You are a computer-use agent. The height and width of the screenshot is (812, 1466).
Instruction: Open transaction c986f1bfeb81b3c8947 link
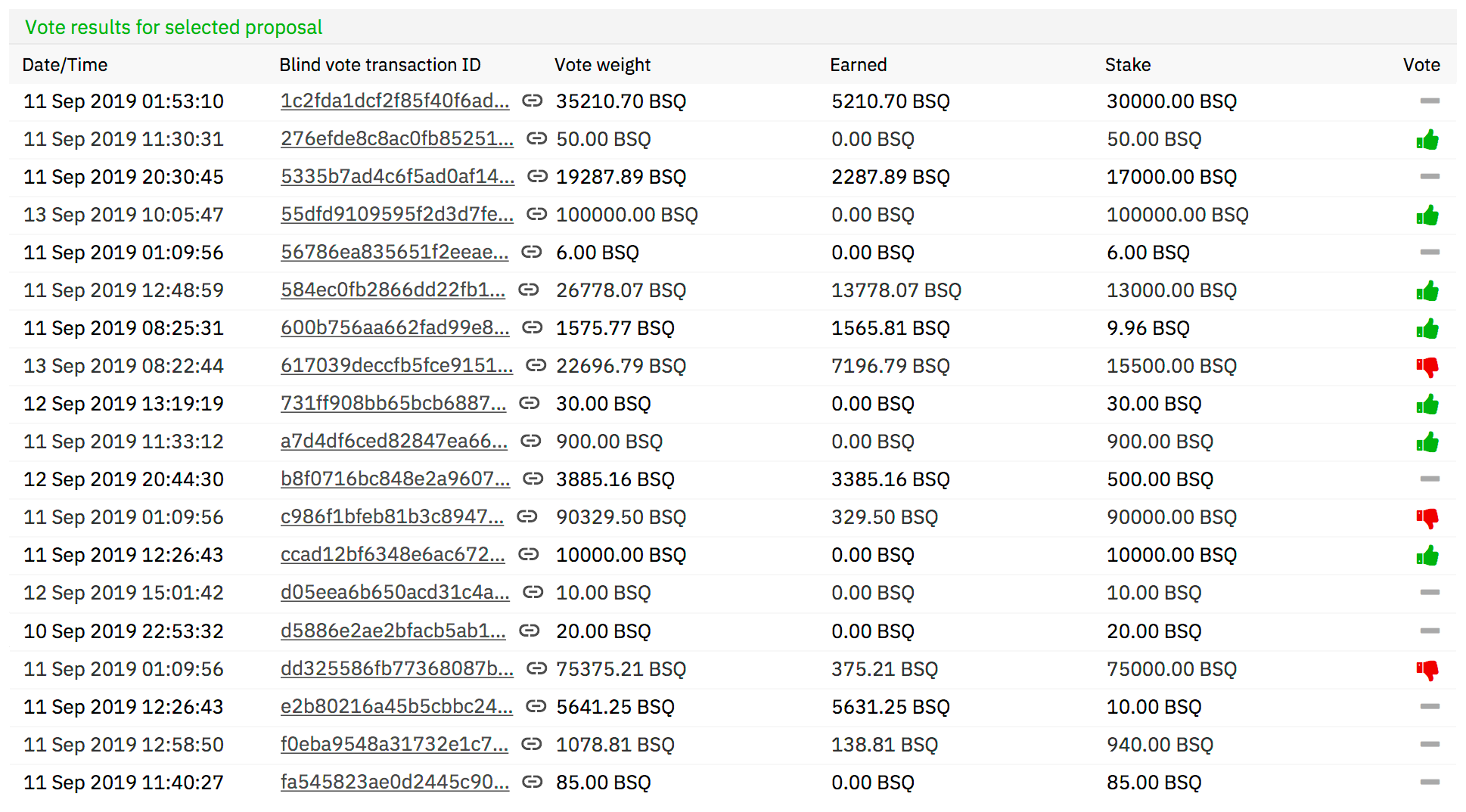(x=392, y=517)
